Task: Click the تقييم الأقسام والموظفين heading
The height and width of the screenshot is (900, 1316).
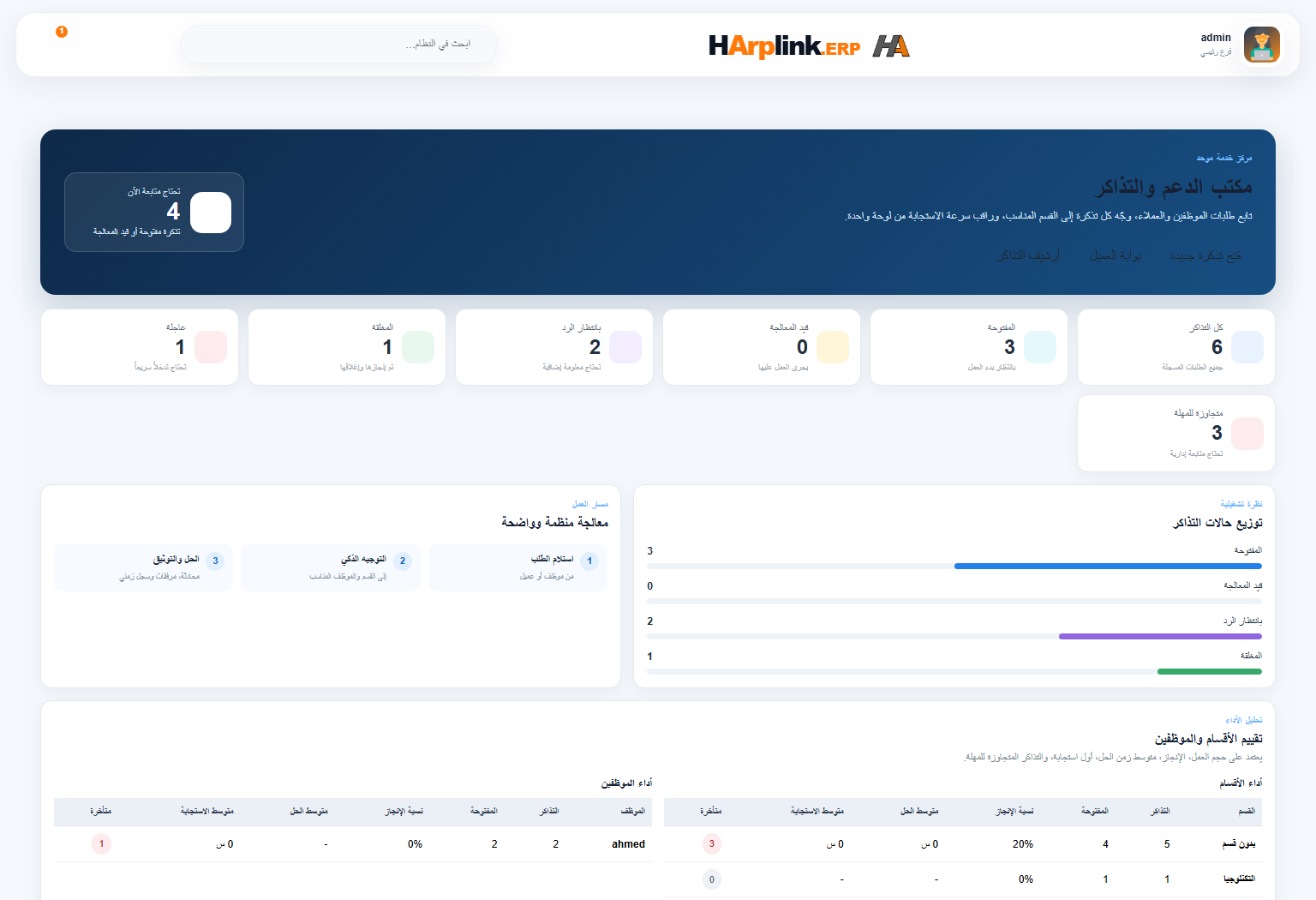Action: tap(1208, 738)
